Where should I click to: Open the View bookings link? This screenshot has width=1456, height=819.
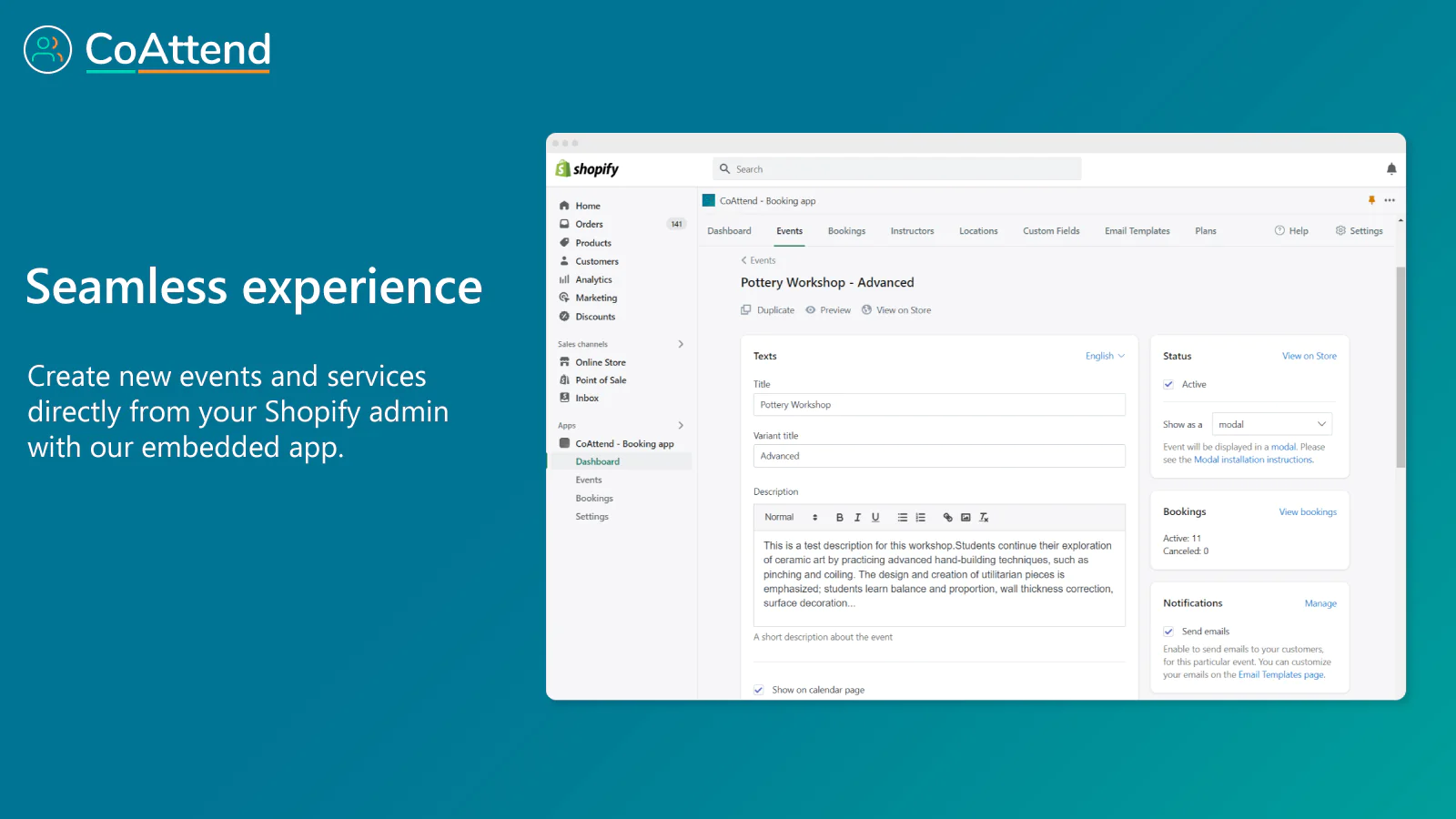pos(1308,512)
